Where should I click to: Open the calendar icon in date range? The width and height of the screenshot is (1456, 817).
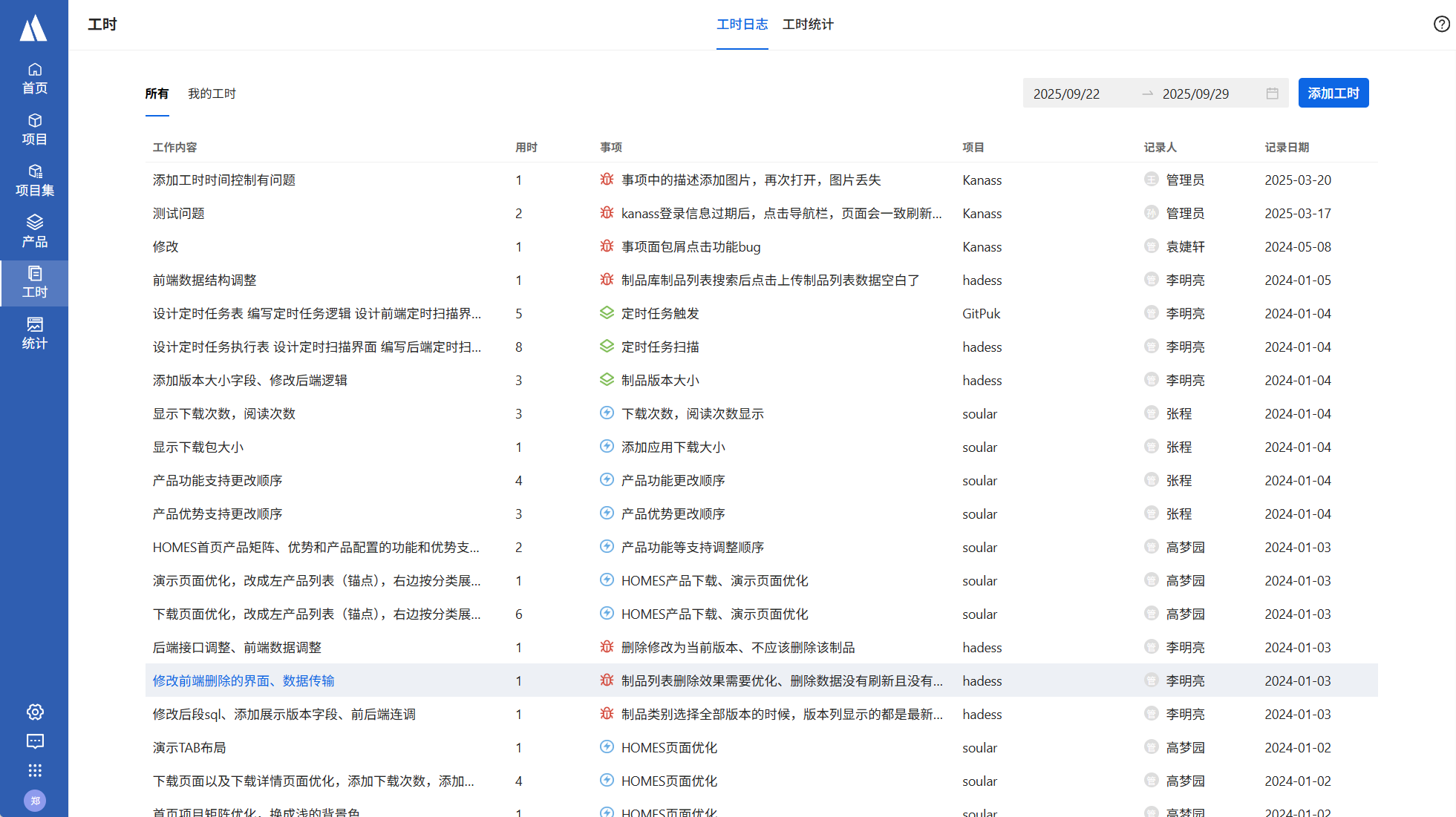[x=1272, y=93]
